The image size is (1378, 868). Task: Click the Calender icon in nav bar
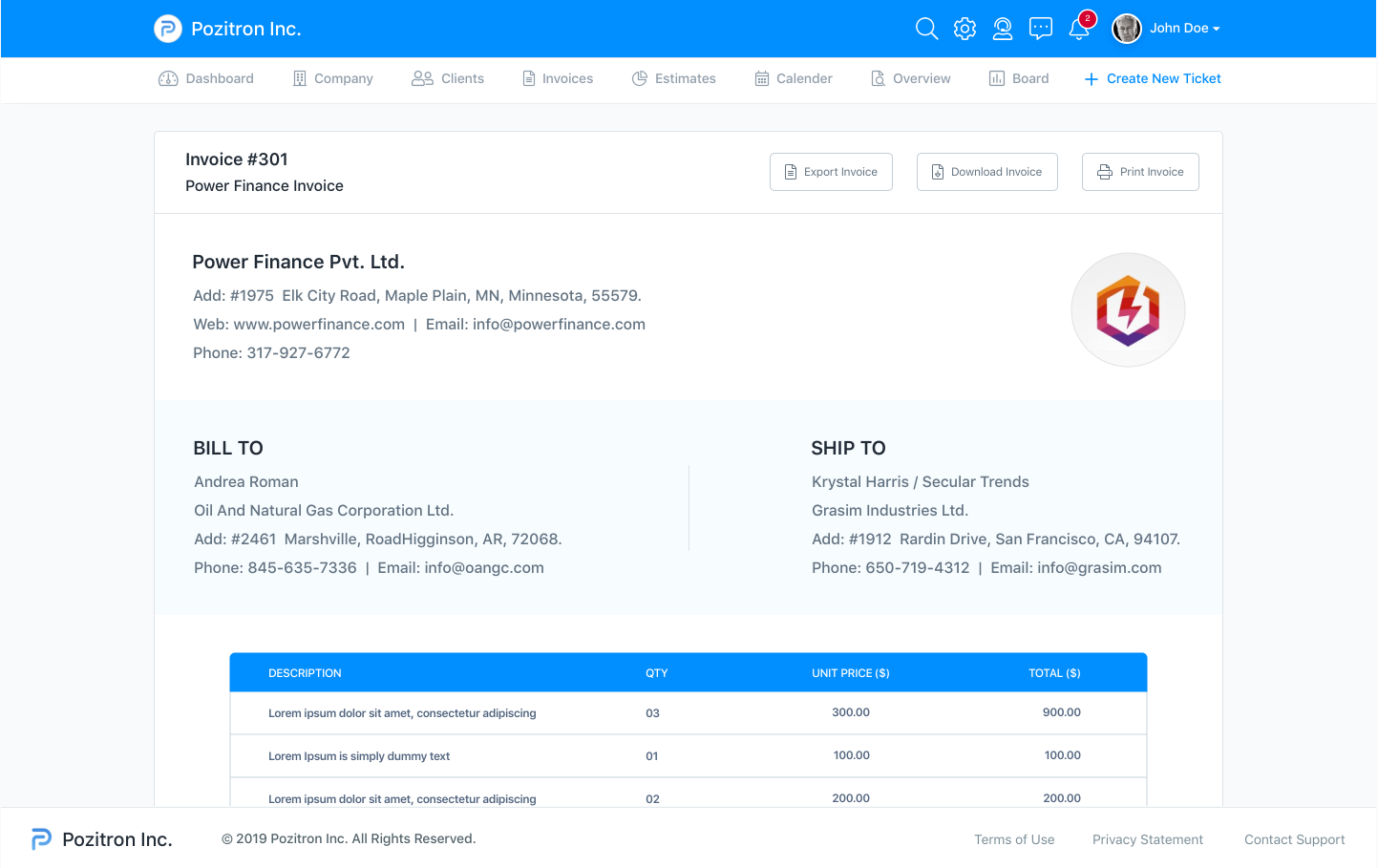pos(762,78)
